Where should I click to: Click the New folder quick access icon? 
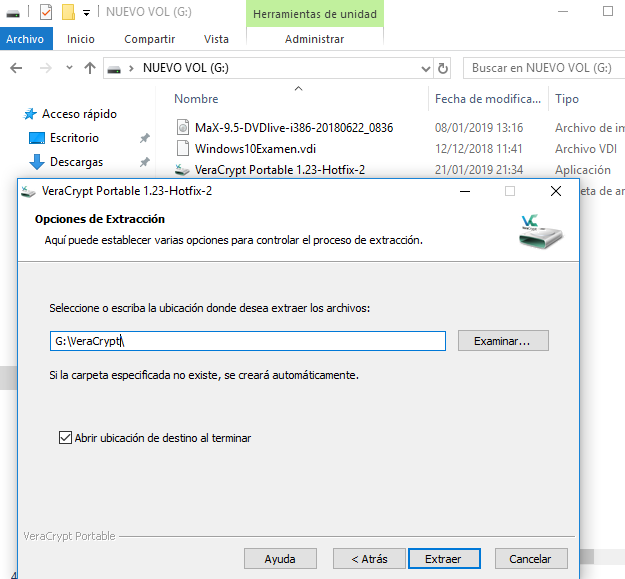[x=68, y=12]
